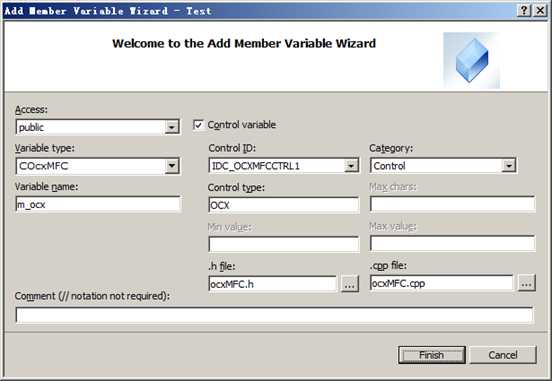Screen dimensions: 552x381
Task: Click the .cpp file text field
Action: click(x=441, y=283)
